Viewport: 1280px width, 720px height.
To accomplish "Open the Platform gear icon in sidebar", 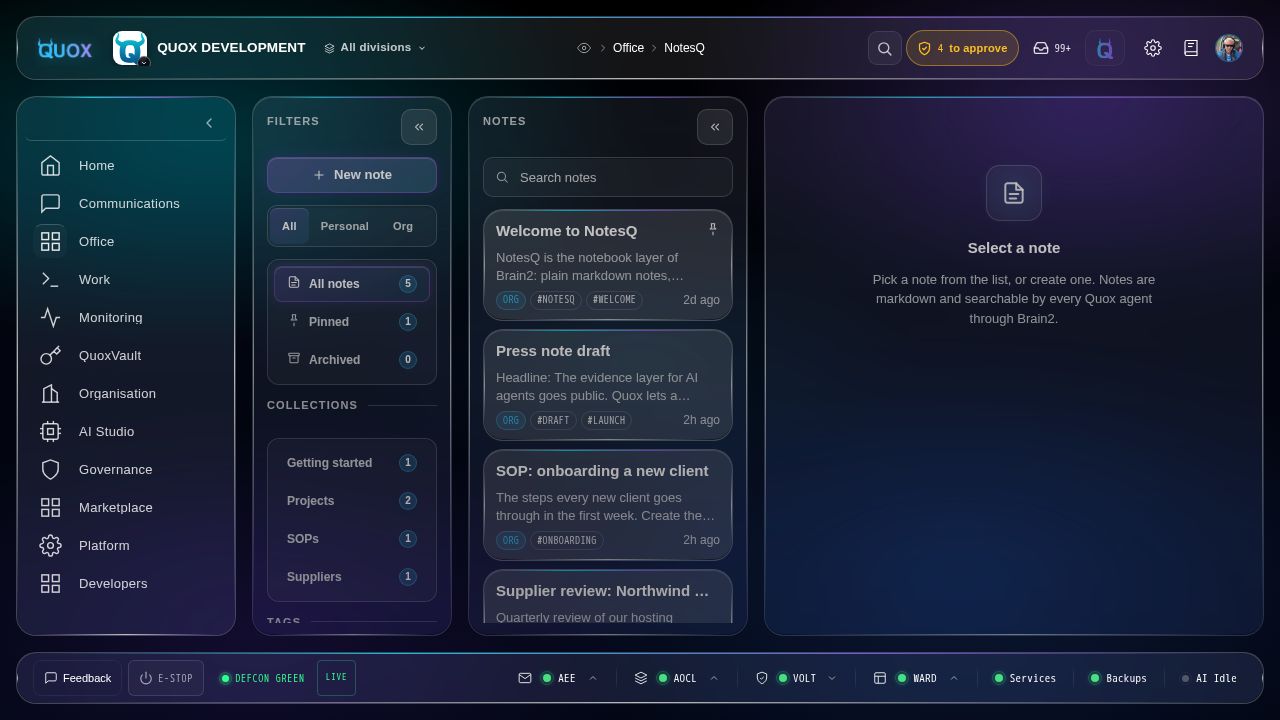I will click(x=50, y=546).
